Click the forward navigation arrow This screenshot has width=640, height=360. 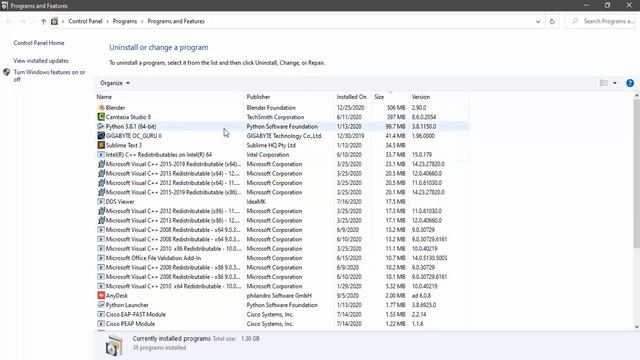pyautogui.click(x=23, y=21)
